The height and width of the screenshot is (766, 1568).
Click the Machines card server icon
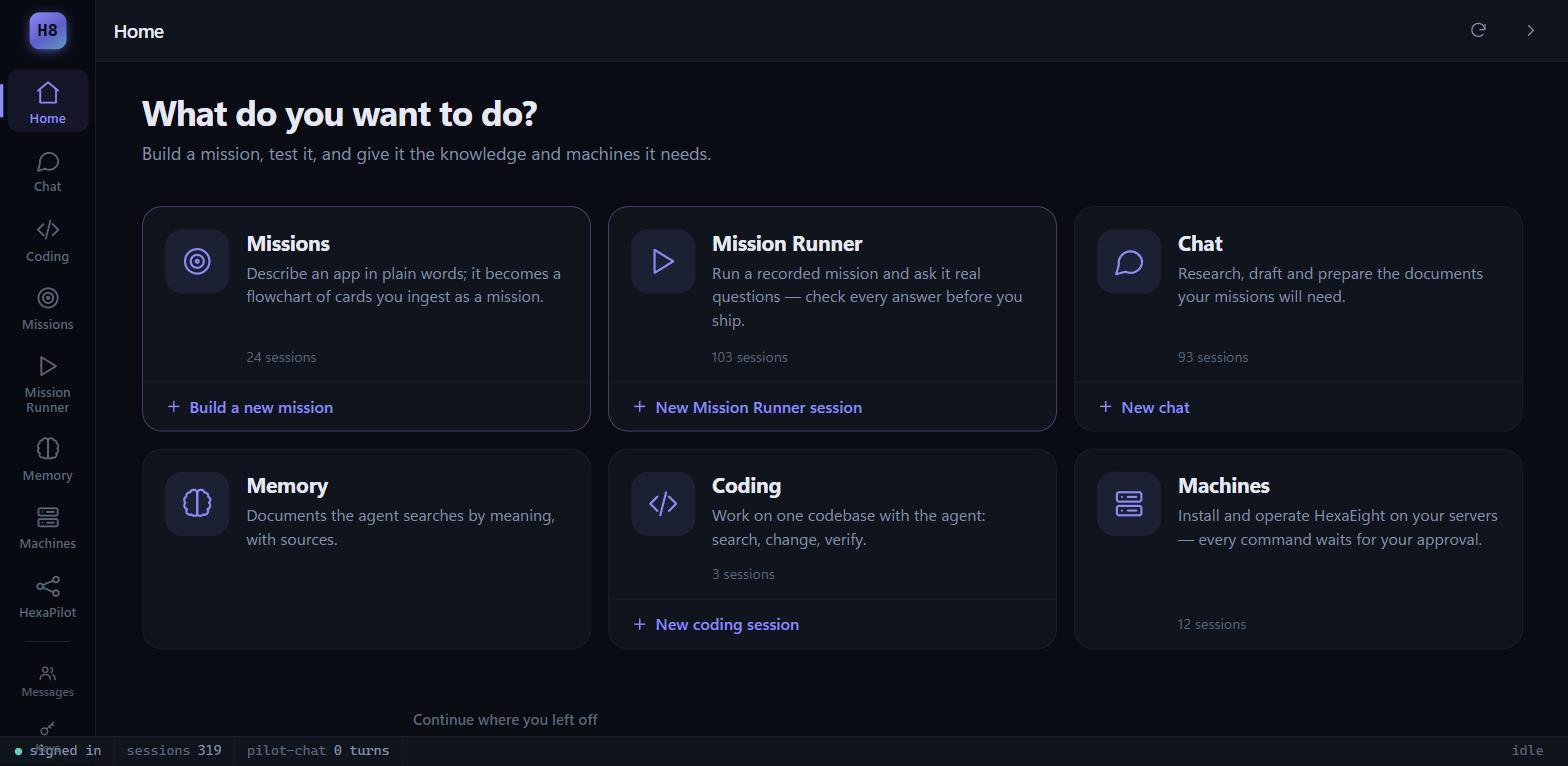(x=1129, y=503)
